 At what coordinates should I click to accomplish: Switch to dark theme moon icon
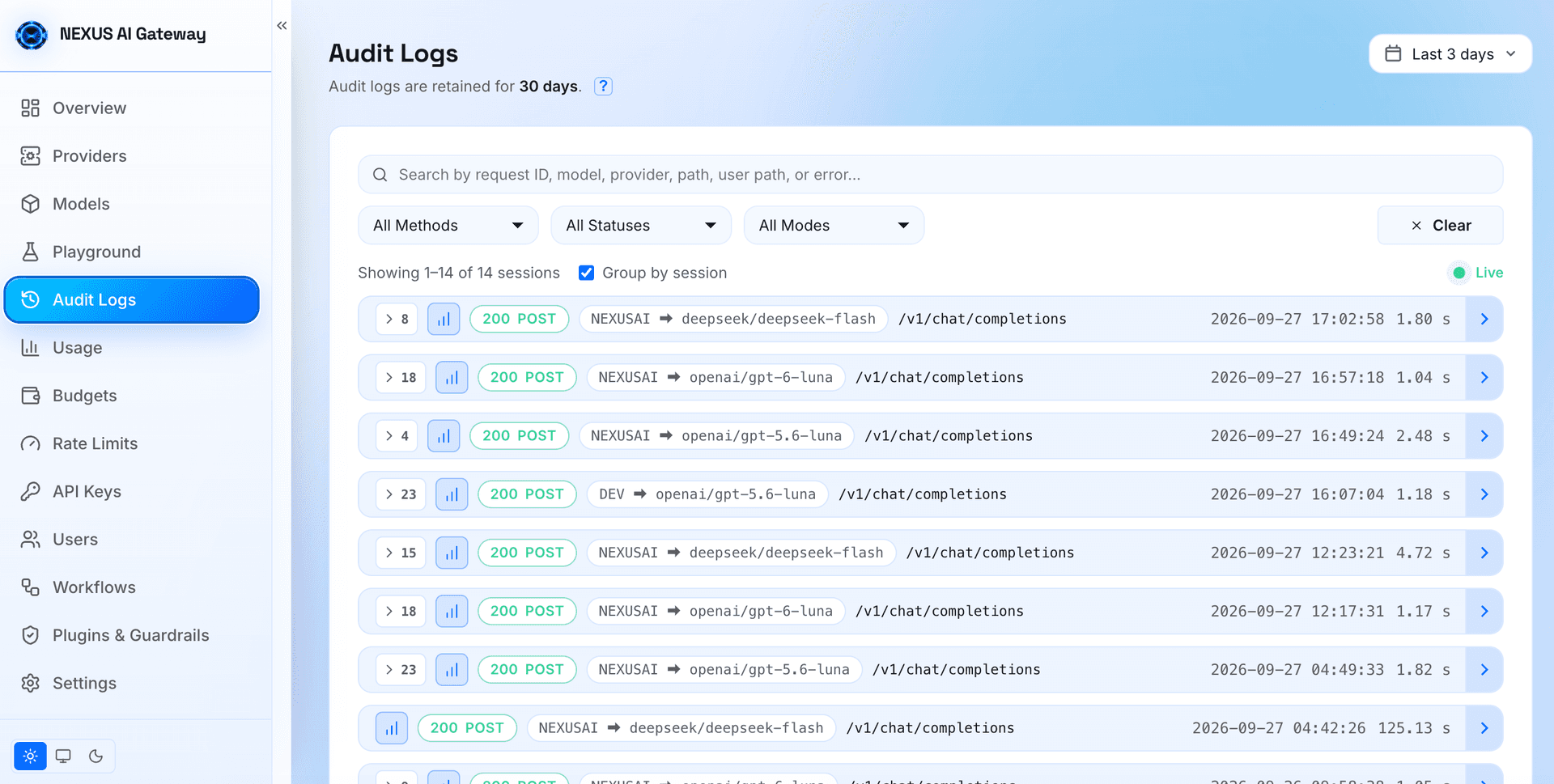96,756
